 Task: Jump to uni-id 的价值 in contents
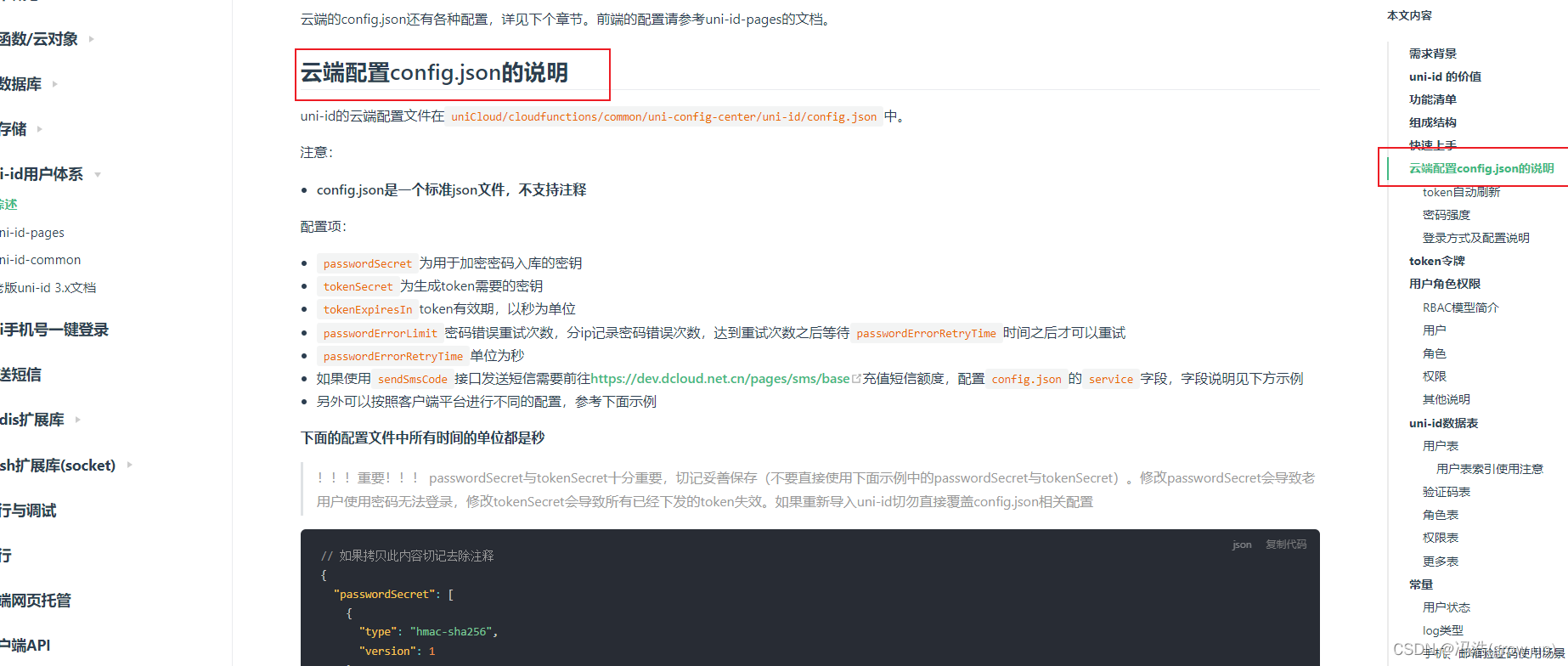pyautogui.click(x=1445, y=76)
